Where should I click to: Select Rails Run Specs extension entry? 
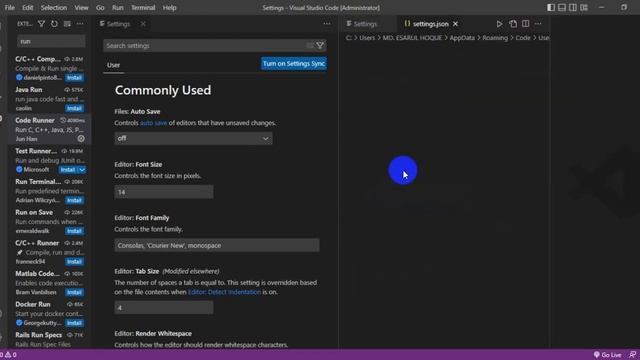pyautogui.click(x=50, y=340)
